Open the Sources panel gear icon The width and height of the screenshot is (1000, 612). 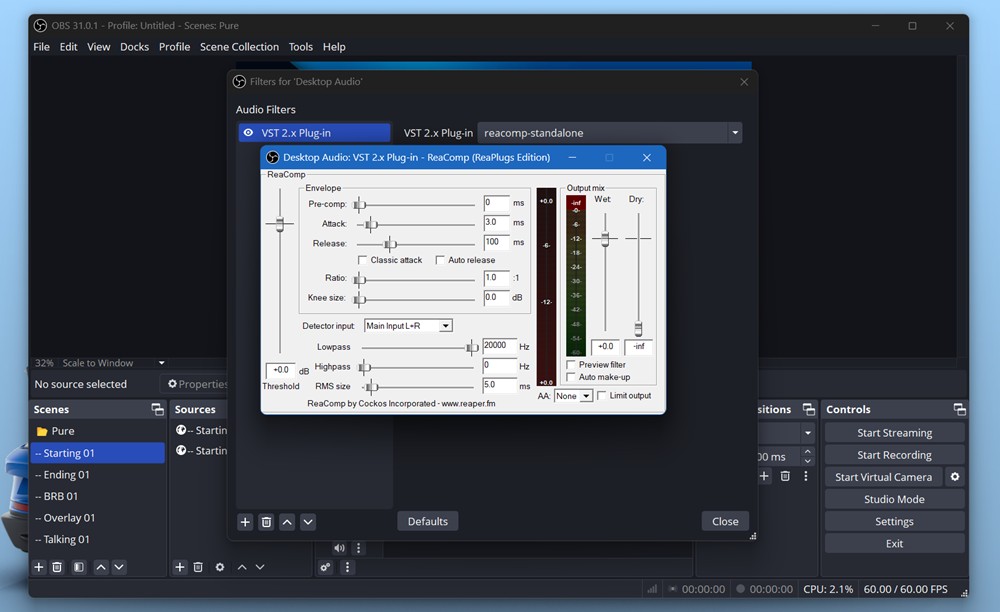[x=220, y=566]
